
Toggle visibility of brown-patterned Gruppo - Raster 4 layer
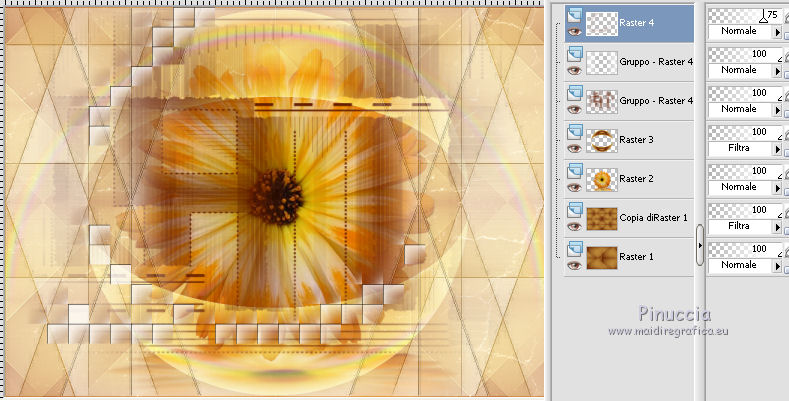[574, 110]
